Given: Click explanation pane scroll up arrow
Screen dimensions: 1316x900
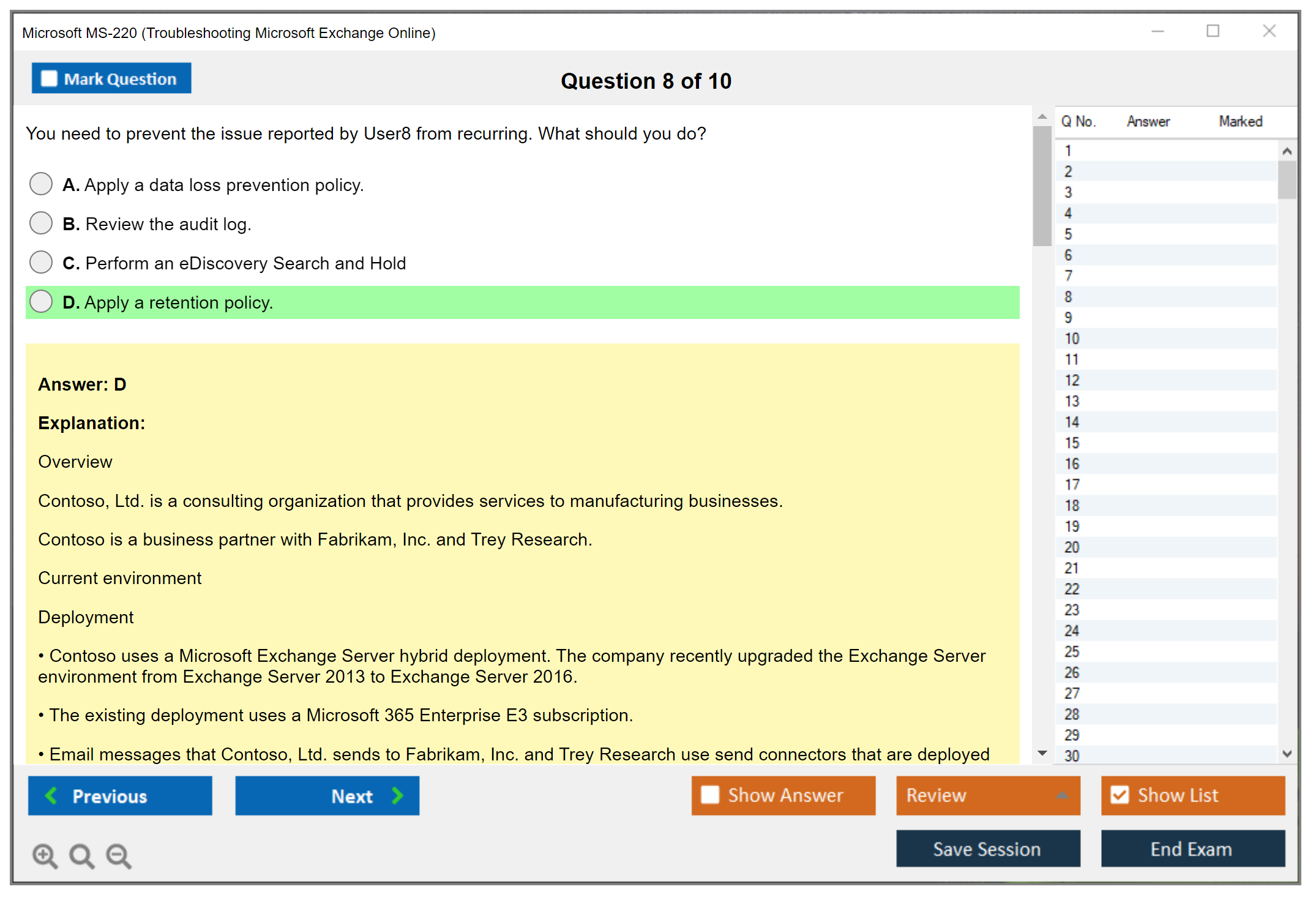Looking at the screenshot, I should click(x=1042, y=116).
